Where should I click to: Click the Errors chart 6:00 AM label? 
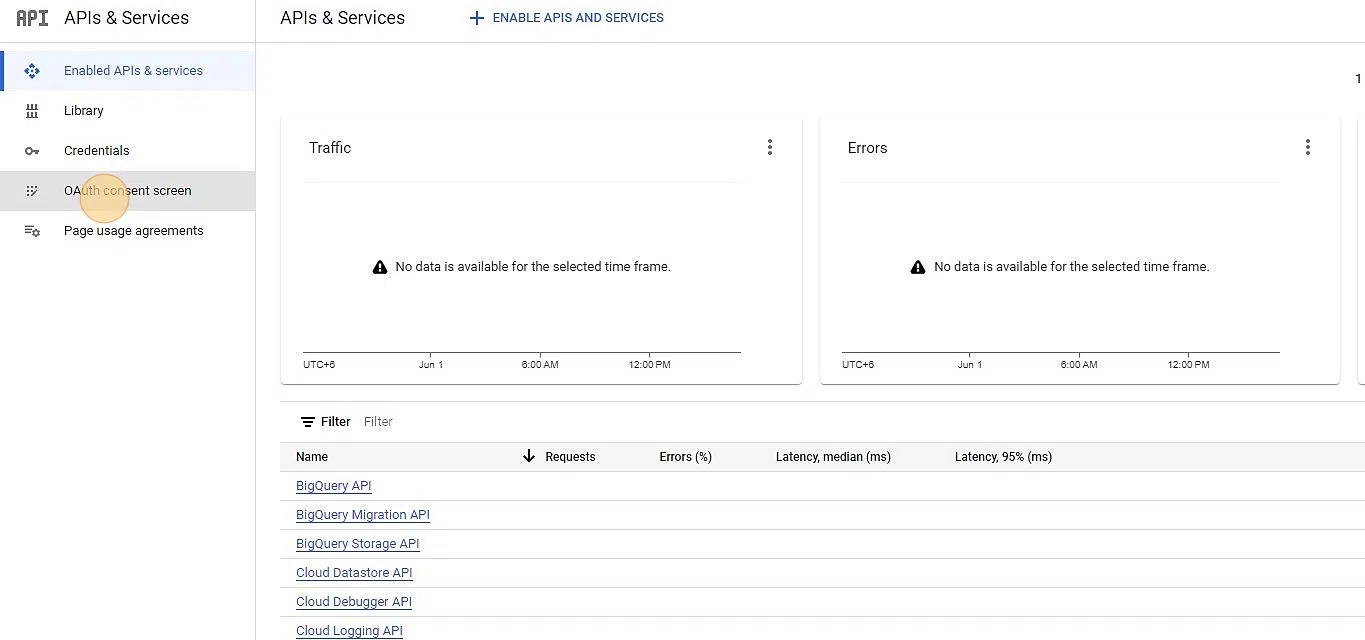coord(1079,365)
